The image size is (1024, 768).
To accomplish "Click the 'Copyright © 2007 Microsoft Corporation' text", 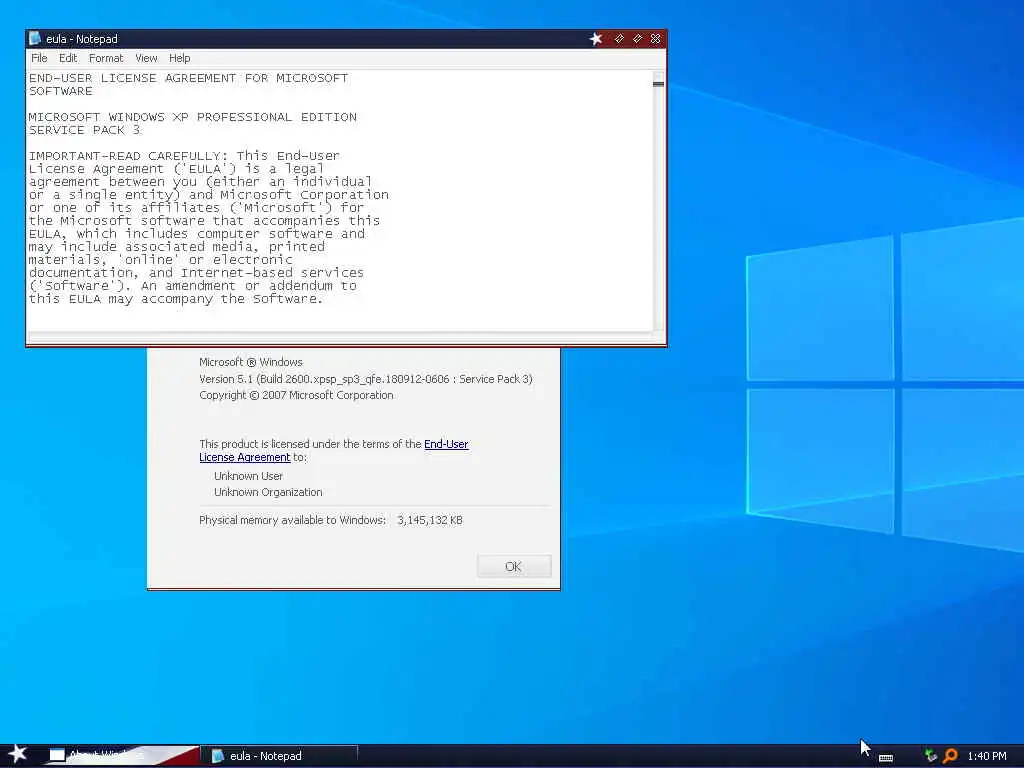I will (x=296, y=395).
